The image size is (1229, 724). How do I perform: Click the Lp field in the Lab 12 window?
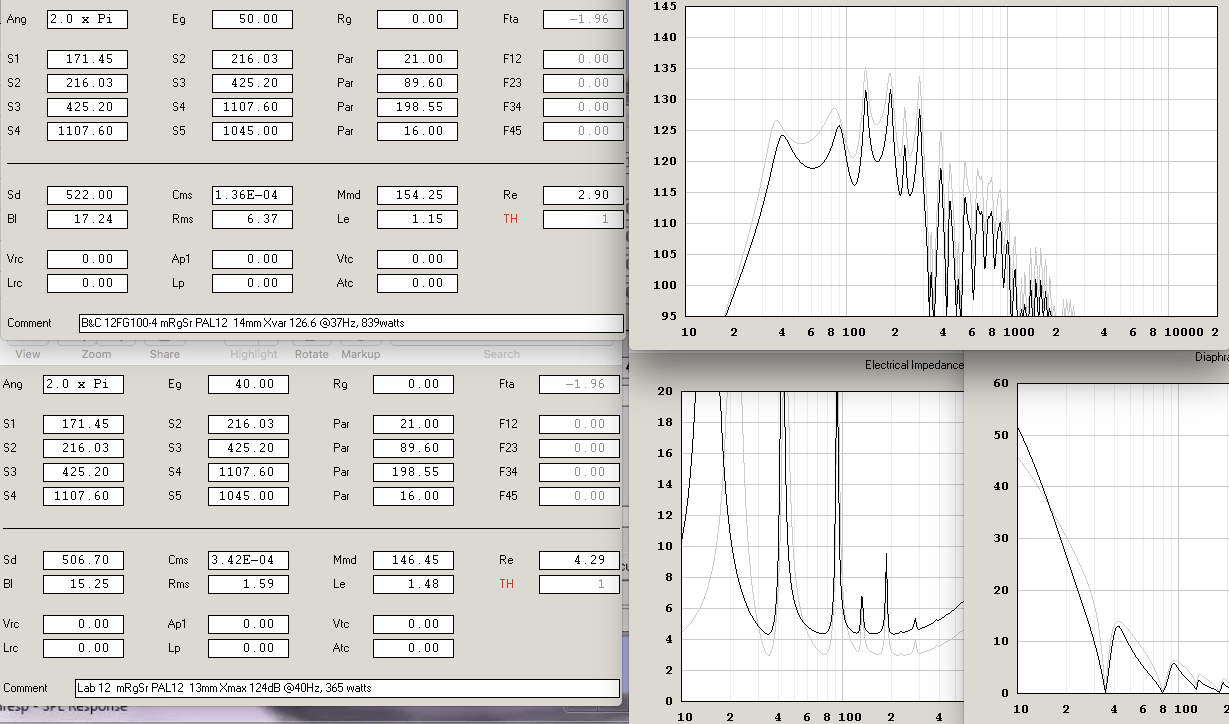click(x=248, y=648)
